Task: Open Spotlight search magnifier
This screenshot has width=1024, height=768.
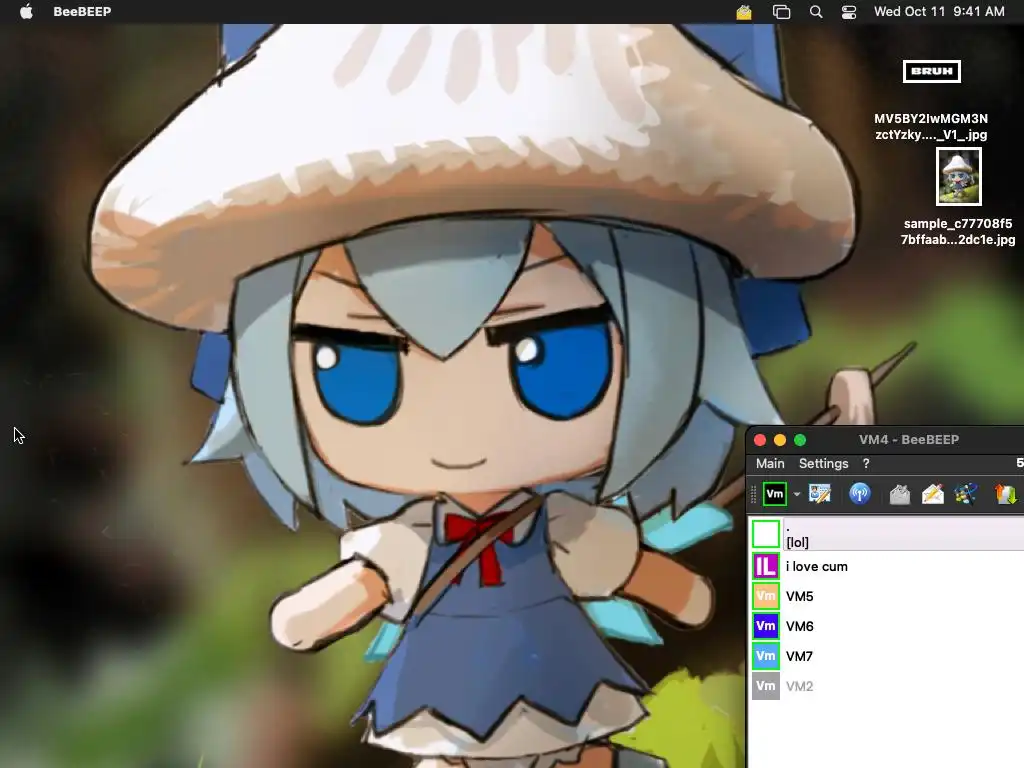Action: coord(816,12)
